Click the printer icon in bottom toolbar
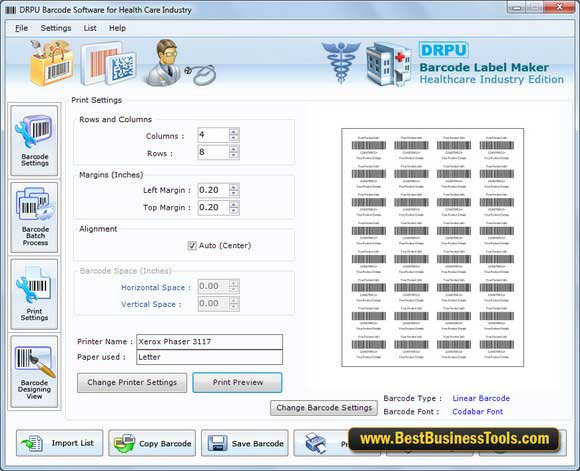The height and width of the screenshot is (471, 580). pyautogui.click(x=316, y=443)
